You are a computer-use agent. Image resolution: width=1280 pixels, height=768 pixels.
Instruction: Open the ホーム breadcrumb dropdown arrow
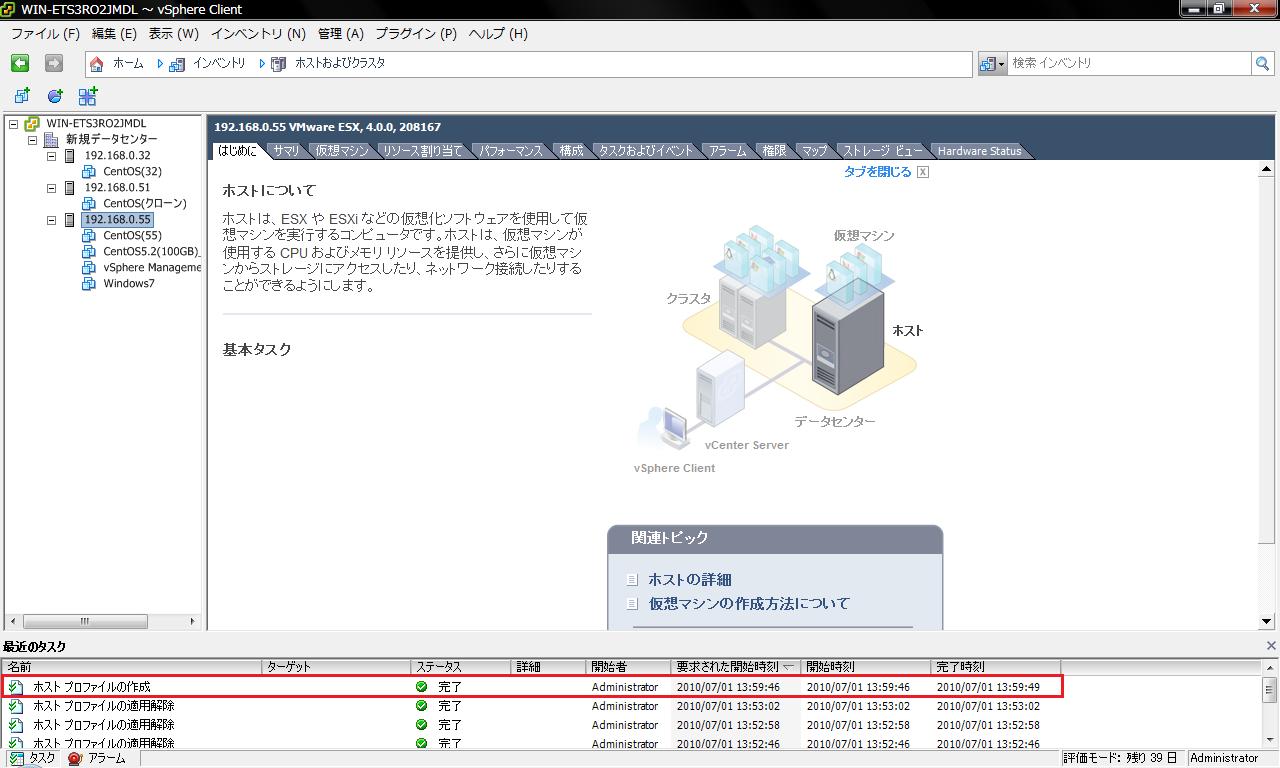pyautogui.click(x=159, y=63)
